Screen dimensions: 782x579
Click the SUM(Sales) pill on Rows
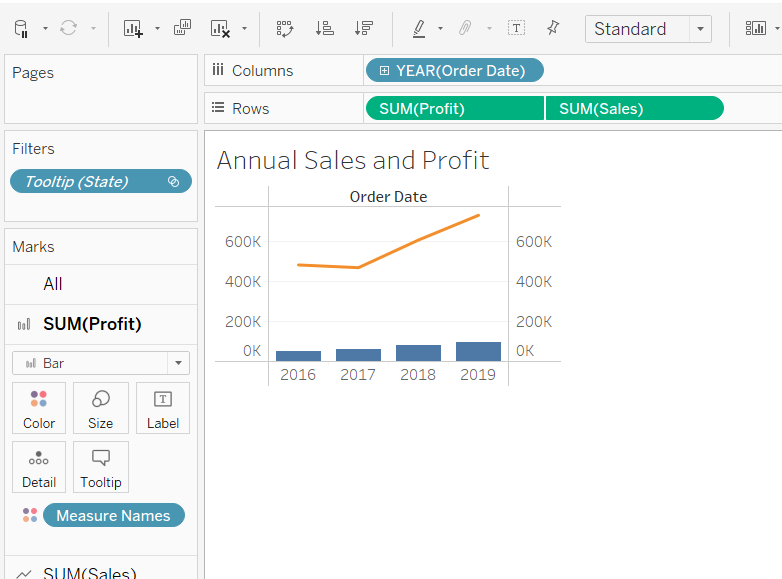pos(632,109)
